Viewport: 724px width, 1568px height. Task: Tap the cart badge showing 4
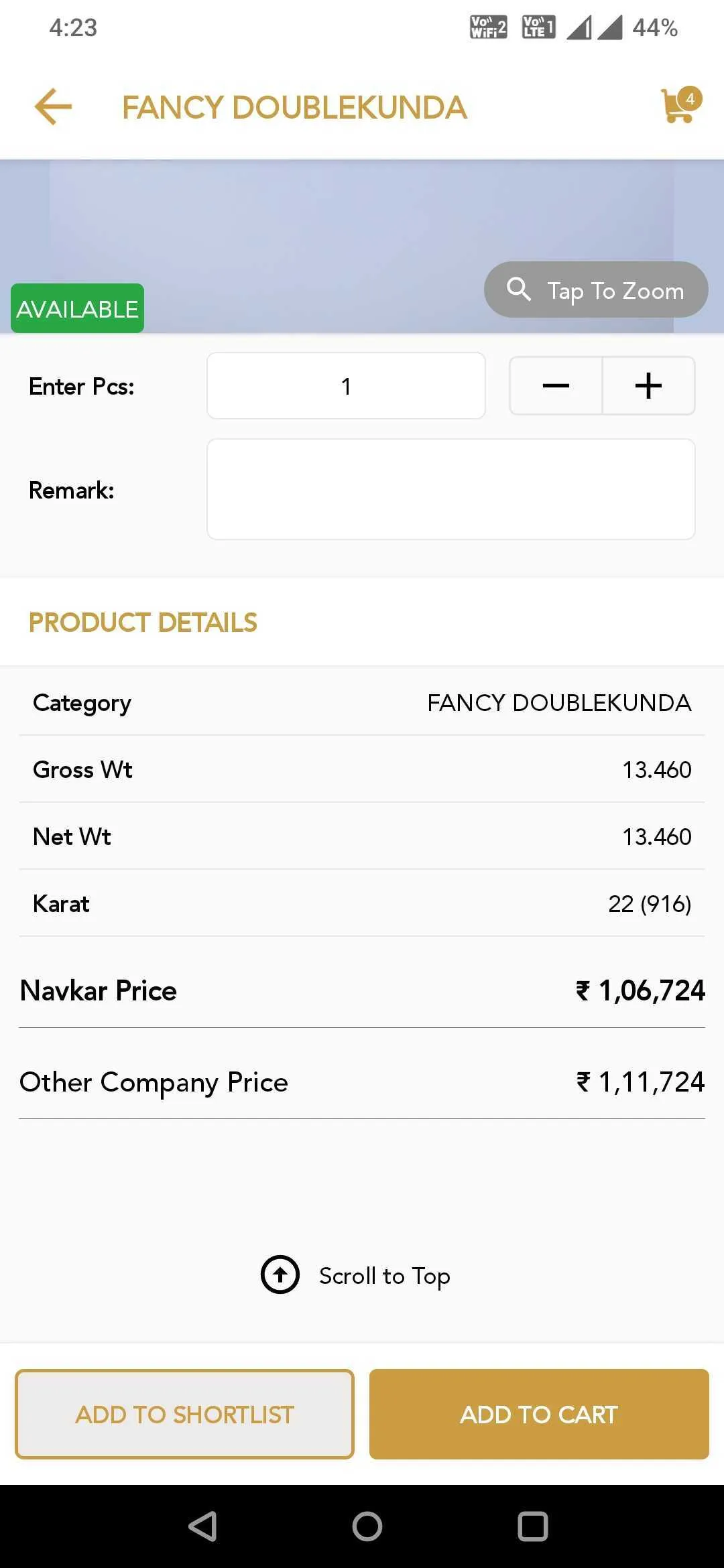click(690, 99)
